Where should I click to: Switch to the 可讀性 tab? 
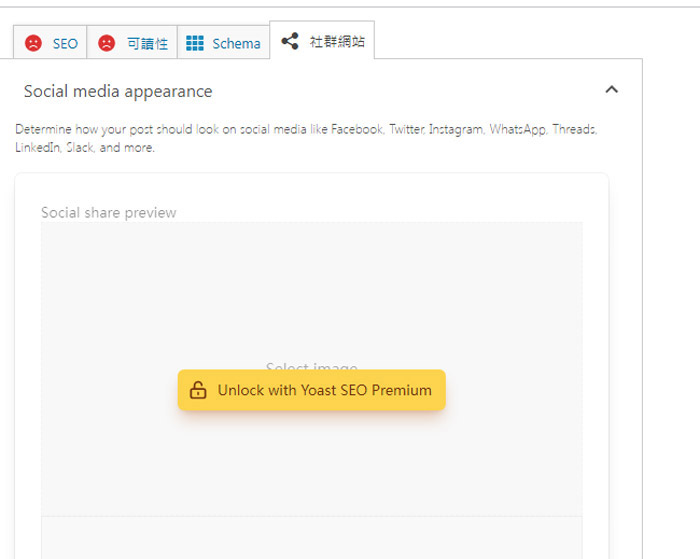[132, 43]
